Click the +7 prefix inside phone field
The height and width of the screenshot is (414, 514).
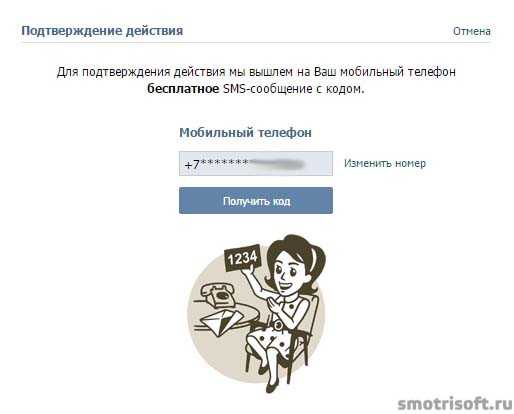tap(192, 164)
